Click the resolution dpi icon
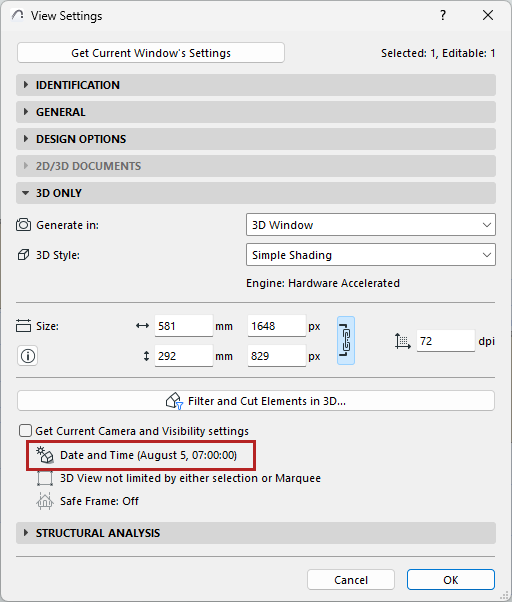512x602 pixels. tap(403, 341)
